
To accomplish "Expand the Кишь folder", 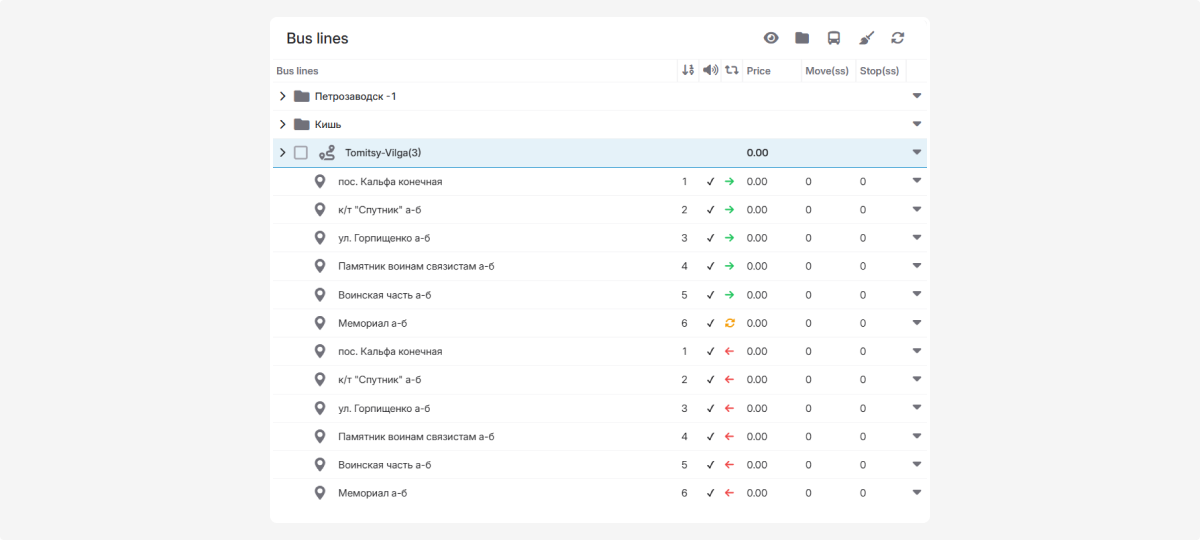I will [x=283, y=124].
